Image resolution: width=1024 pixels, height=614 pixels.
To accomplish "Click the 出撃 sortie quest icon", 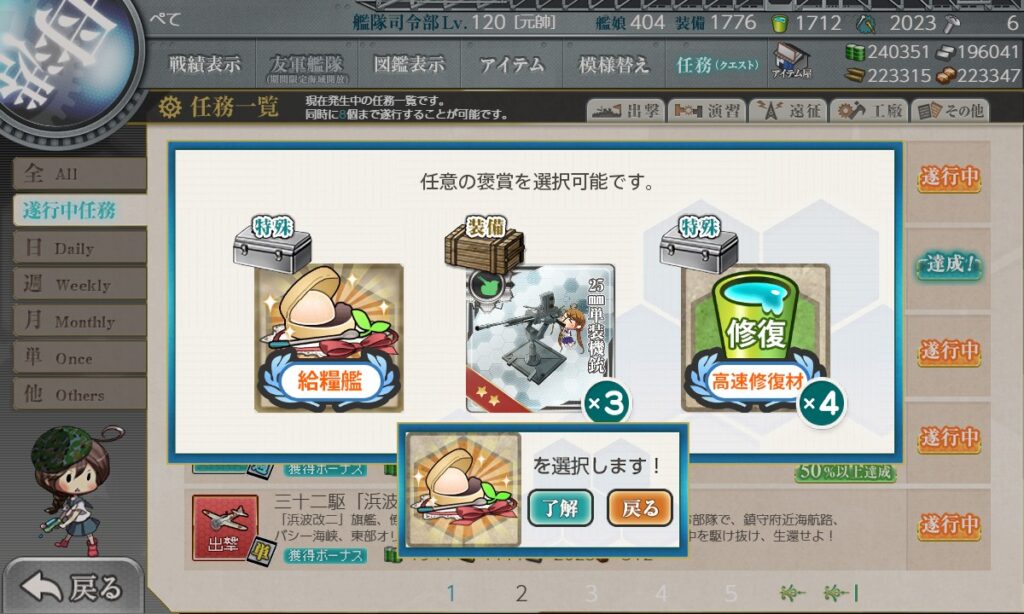I will click(x=225, y=528).
